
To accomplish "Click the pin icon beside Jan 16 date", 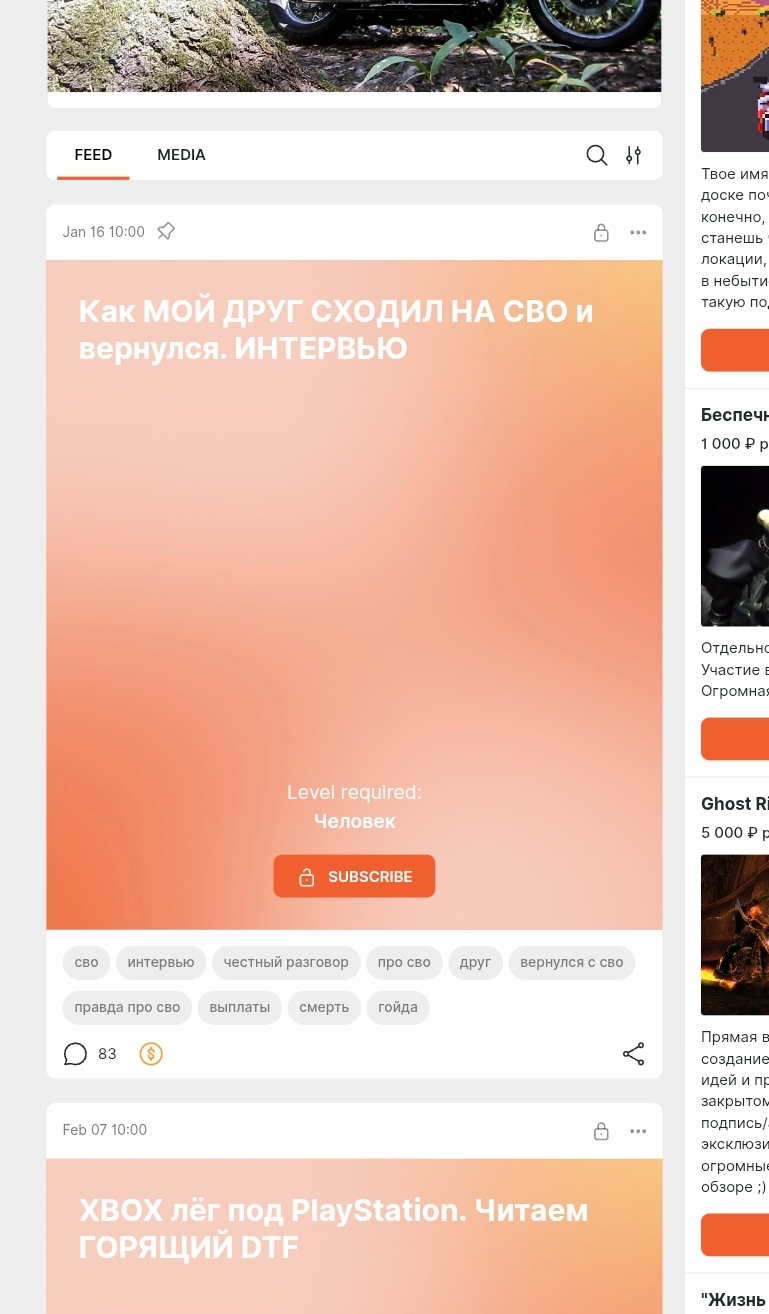I will pos(166,231).
